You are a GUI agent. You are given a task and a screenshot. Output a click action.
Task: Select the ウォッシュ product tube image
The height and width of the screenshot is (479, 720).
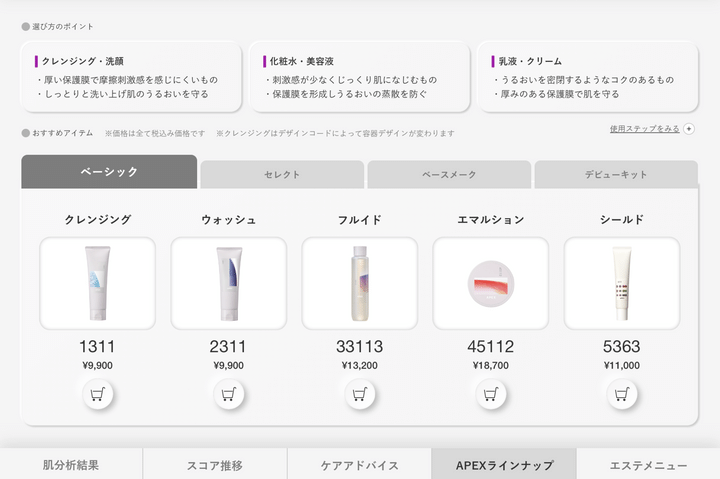tap(228, 283)
